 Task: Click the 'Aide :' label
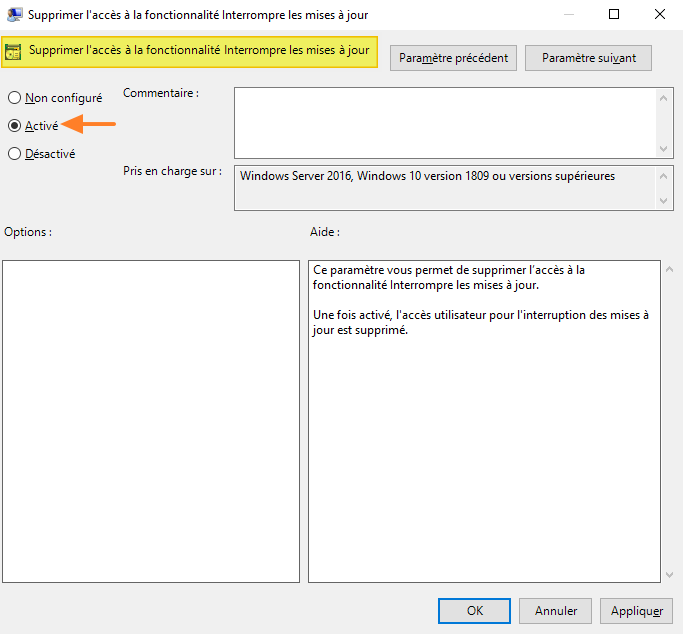[x=325, y=232]
